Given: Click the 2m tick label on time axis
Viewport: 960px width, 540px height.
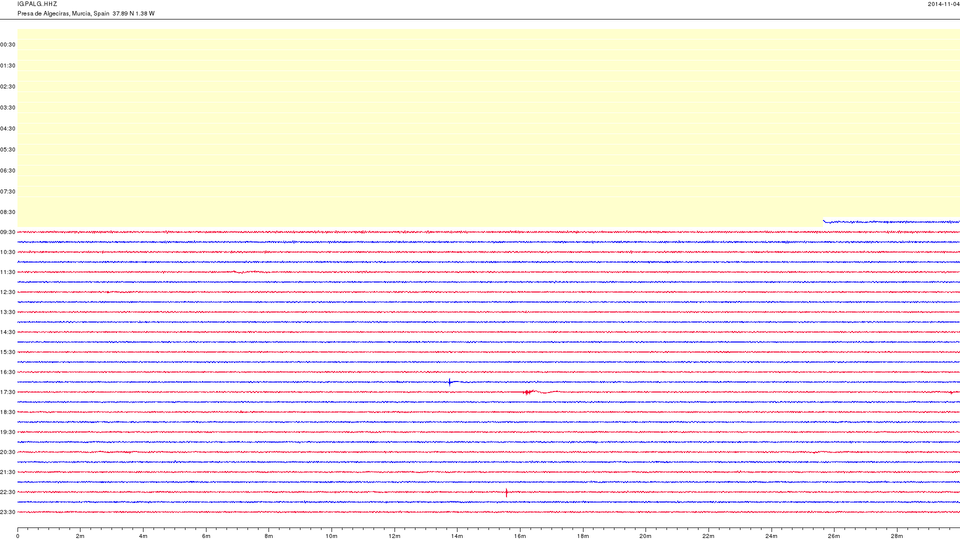Looking at the screenshot, I should tap(80, 536).
